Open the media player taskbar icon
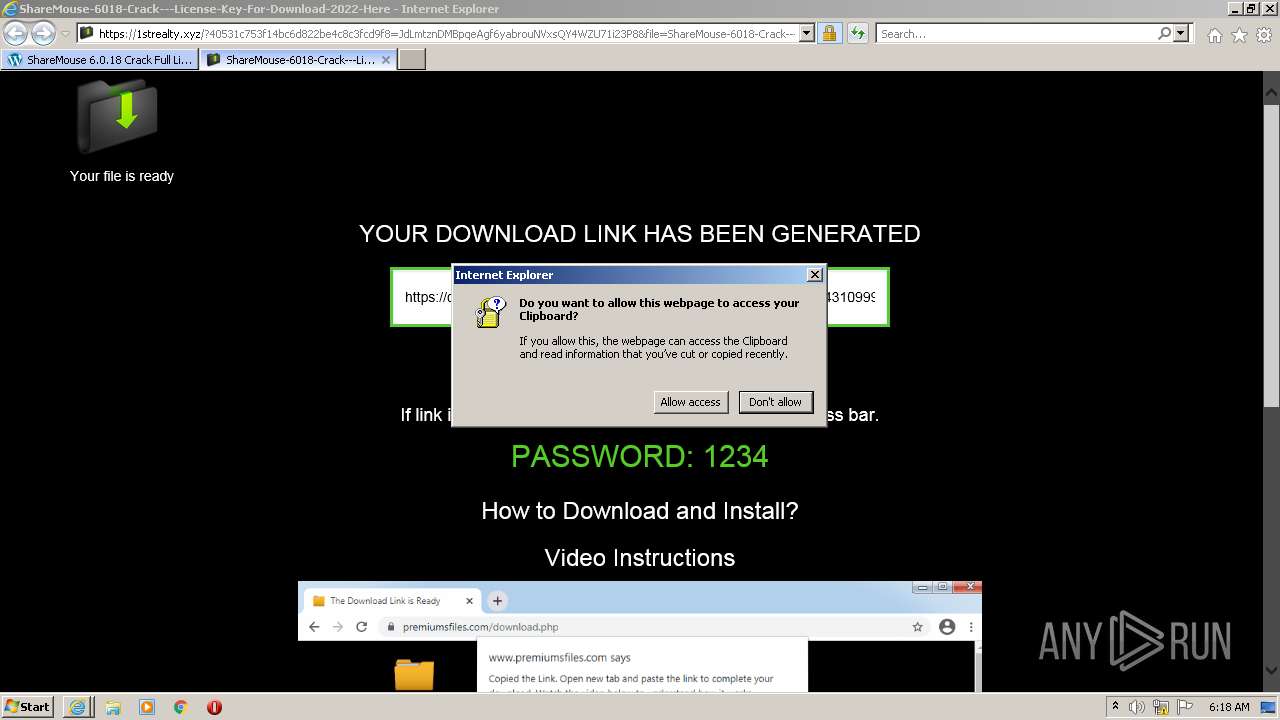The height and width of the screenshot is (720, 1280). 147,707
